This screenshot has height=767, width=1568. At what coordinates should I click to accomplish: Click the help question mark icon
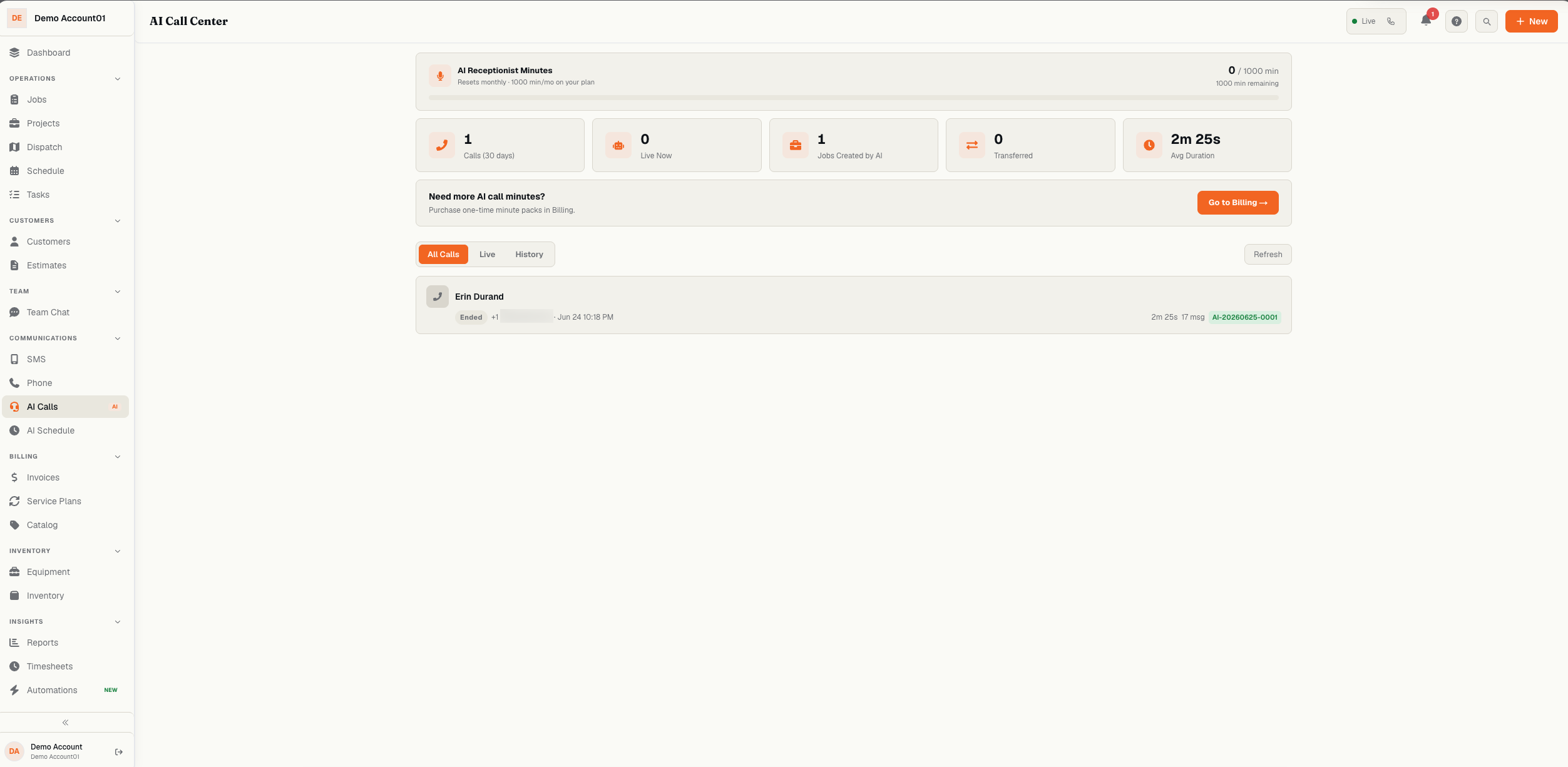(1457, 21)
